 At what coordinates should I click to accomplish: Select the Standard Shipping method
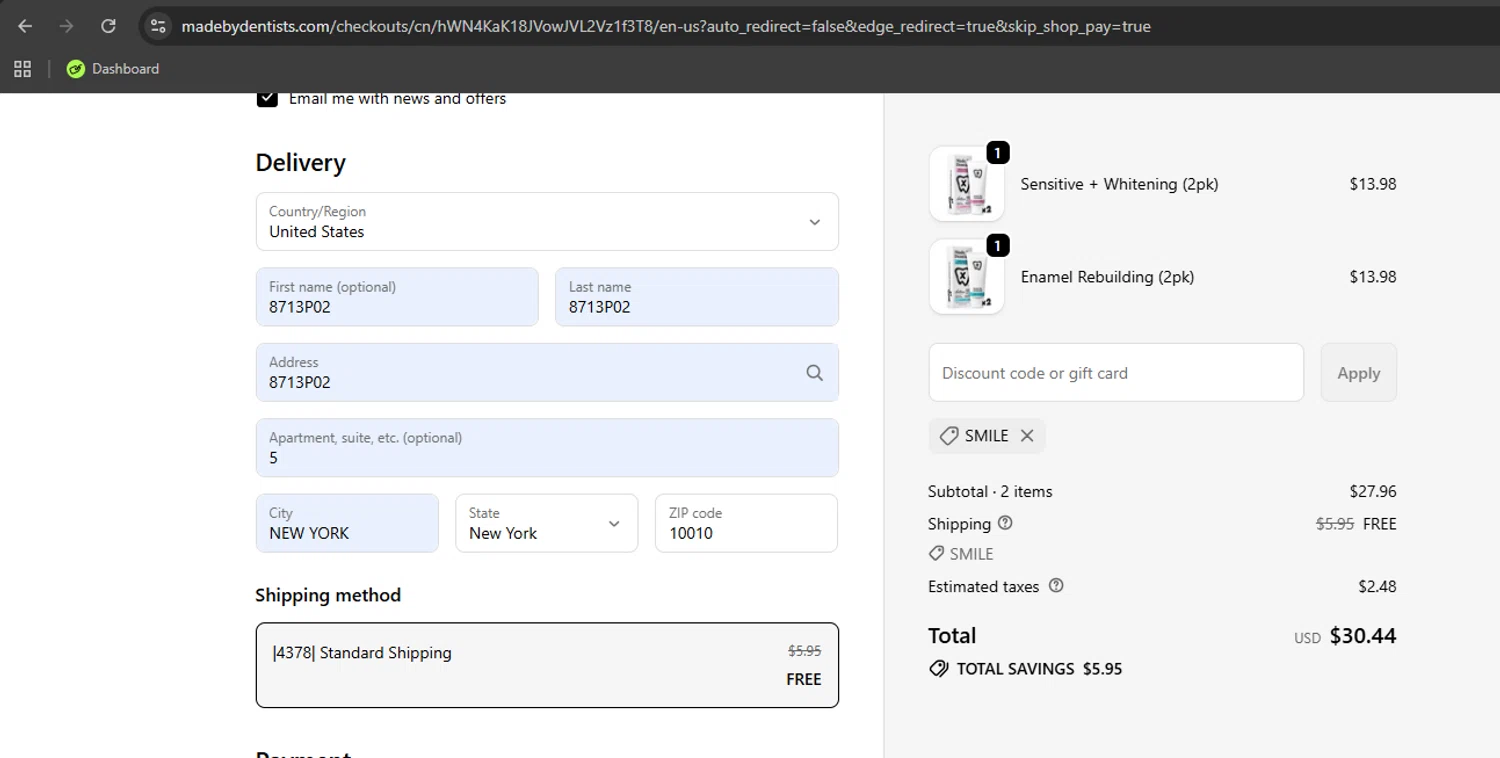(547, 665)
